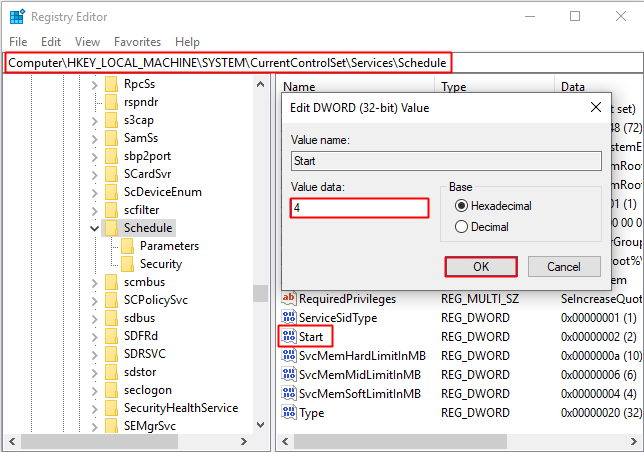
Task: Expand the SCardSvr key
Action: [94, 175]
